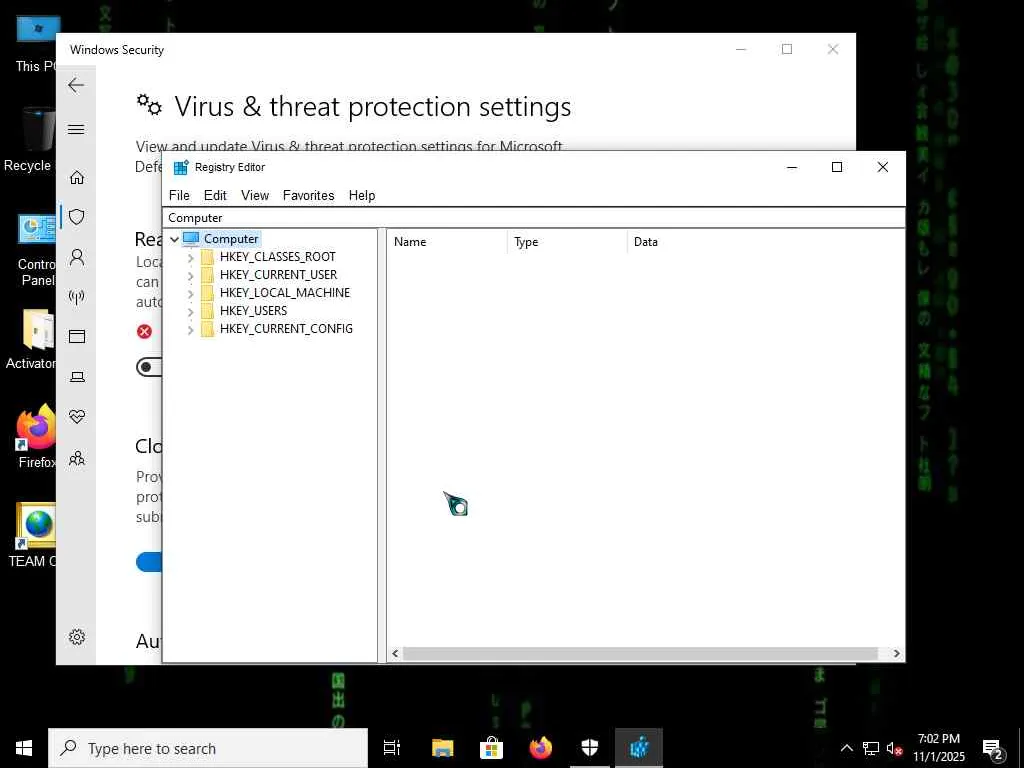Click the Type column header

567,242
